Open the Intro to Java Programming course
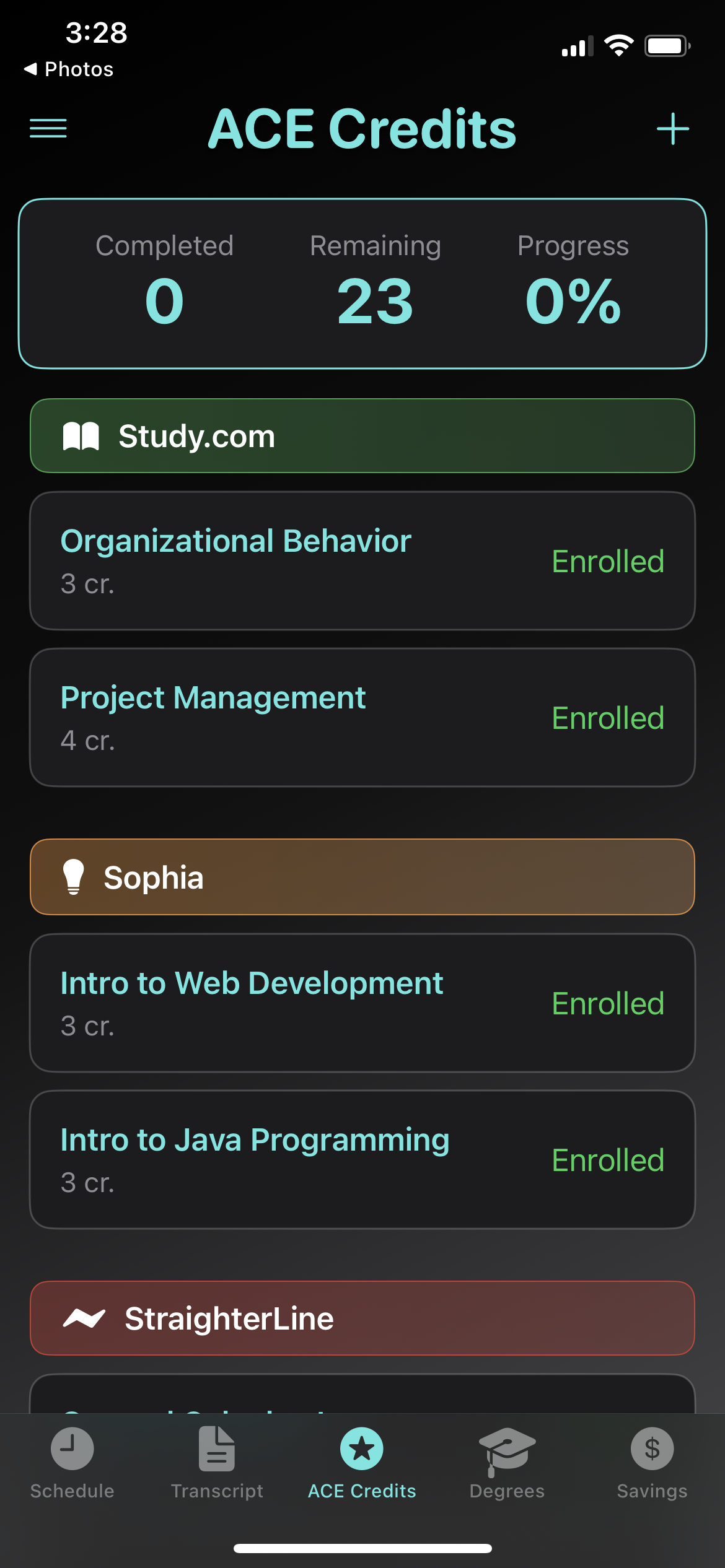The width and height of the screenshot is (725, 1568). click(254, 1141)
